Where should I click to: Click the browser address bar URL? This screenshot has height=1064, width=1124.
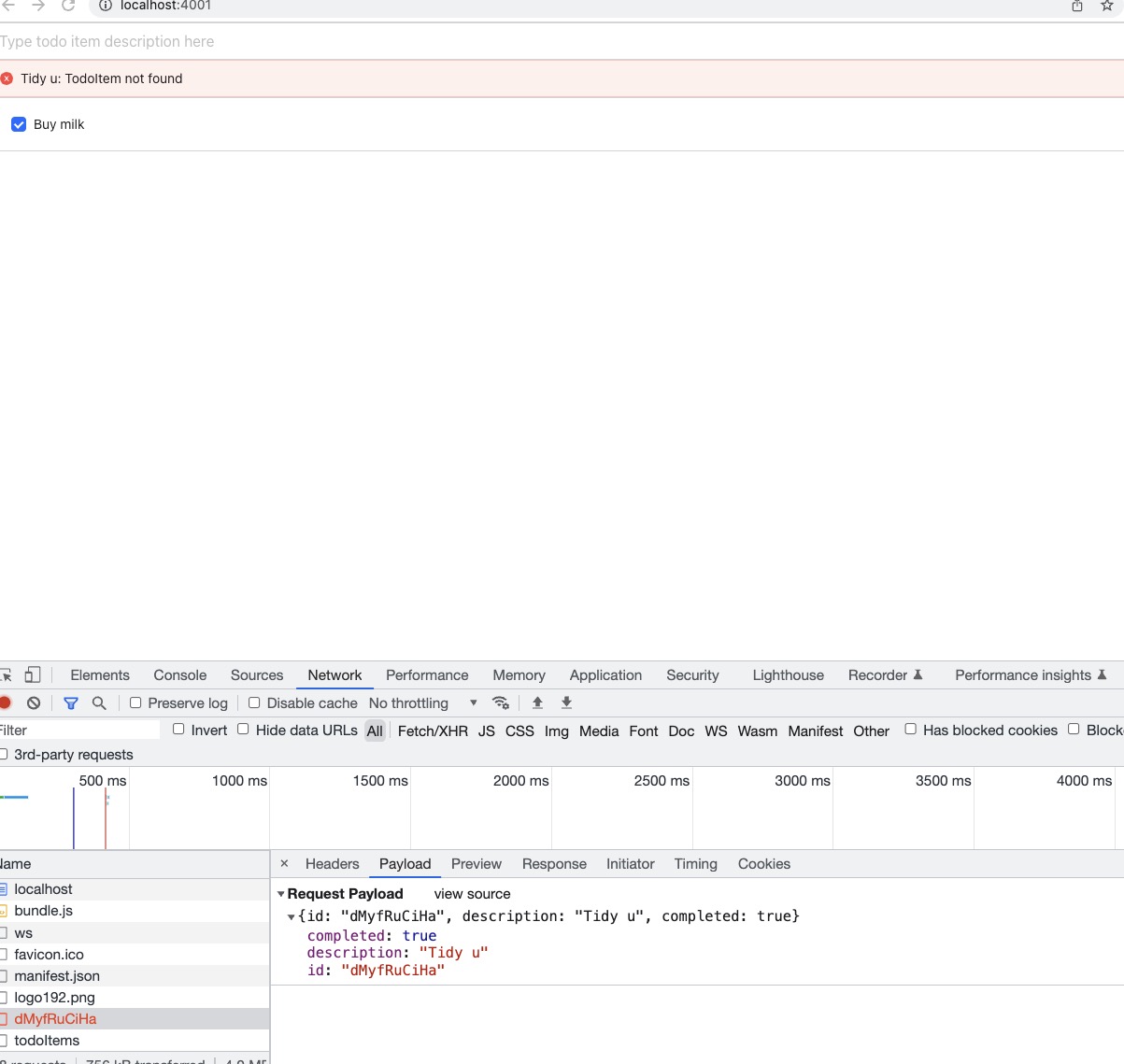(165, 6)
